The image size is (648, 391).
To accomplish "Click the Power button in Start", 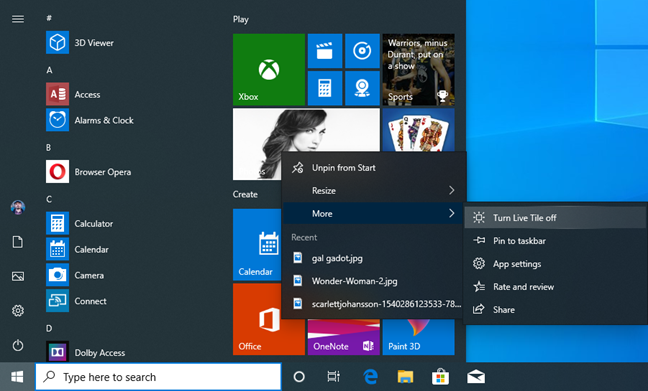I will tap(18, 345).
